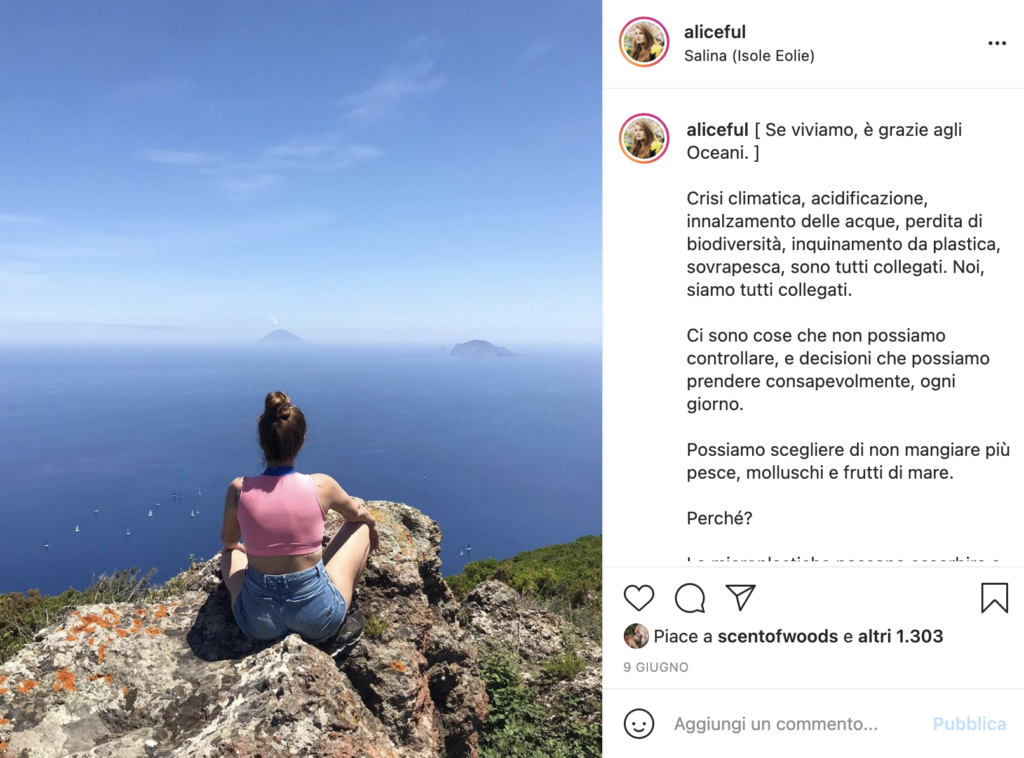Click the aliceful avatar beside the caption
The image size is (1024, 758).
pos(644,138)
